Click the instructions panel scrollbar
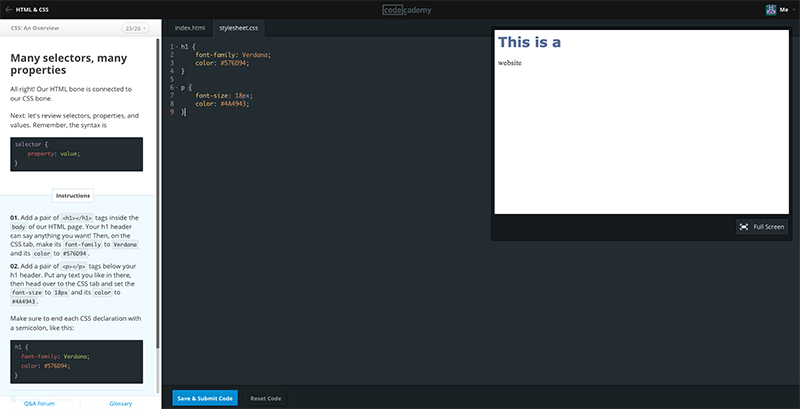This screenshot has width=800, height=409. pos(157,200)
